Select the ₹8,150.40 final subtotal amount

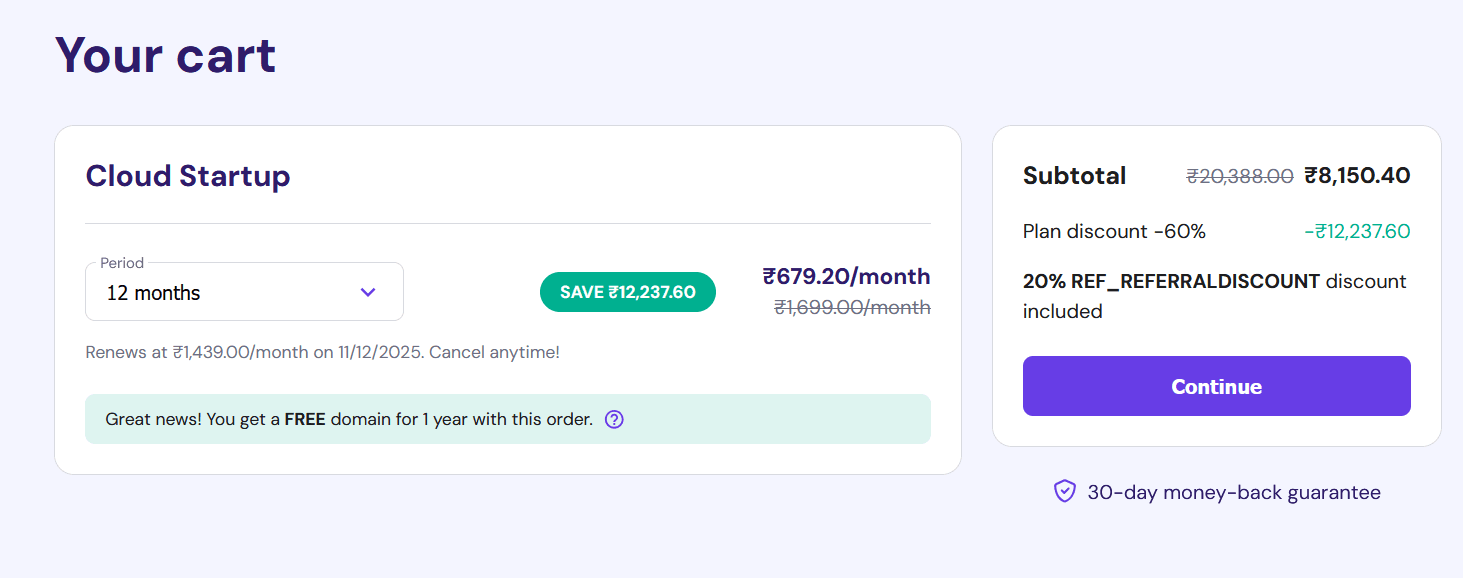pyautogui.click(x=1360, y=175)
